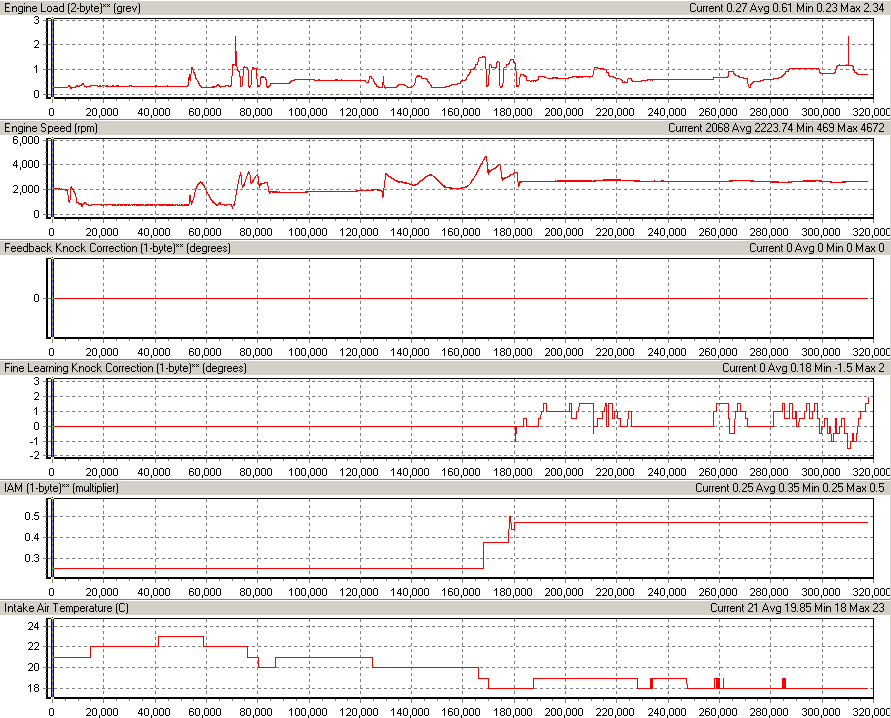Click the IAM statistics showing Max 0.5

[x=791, y=488]
